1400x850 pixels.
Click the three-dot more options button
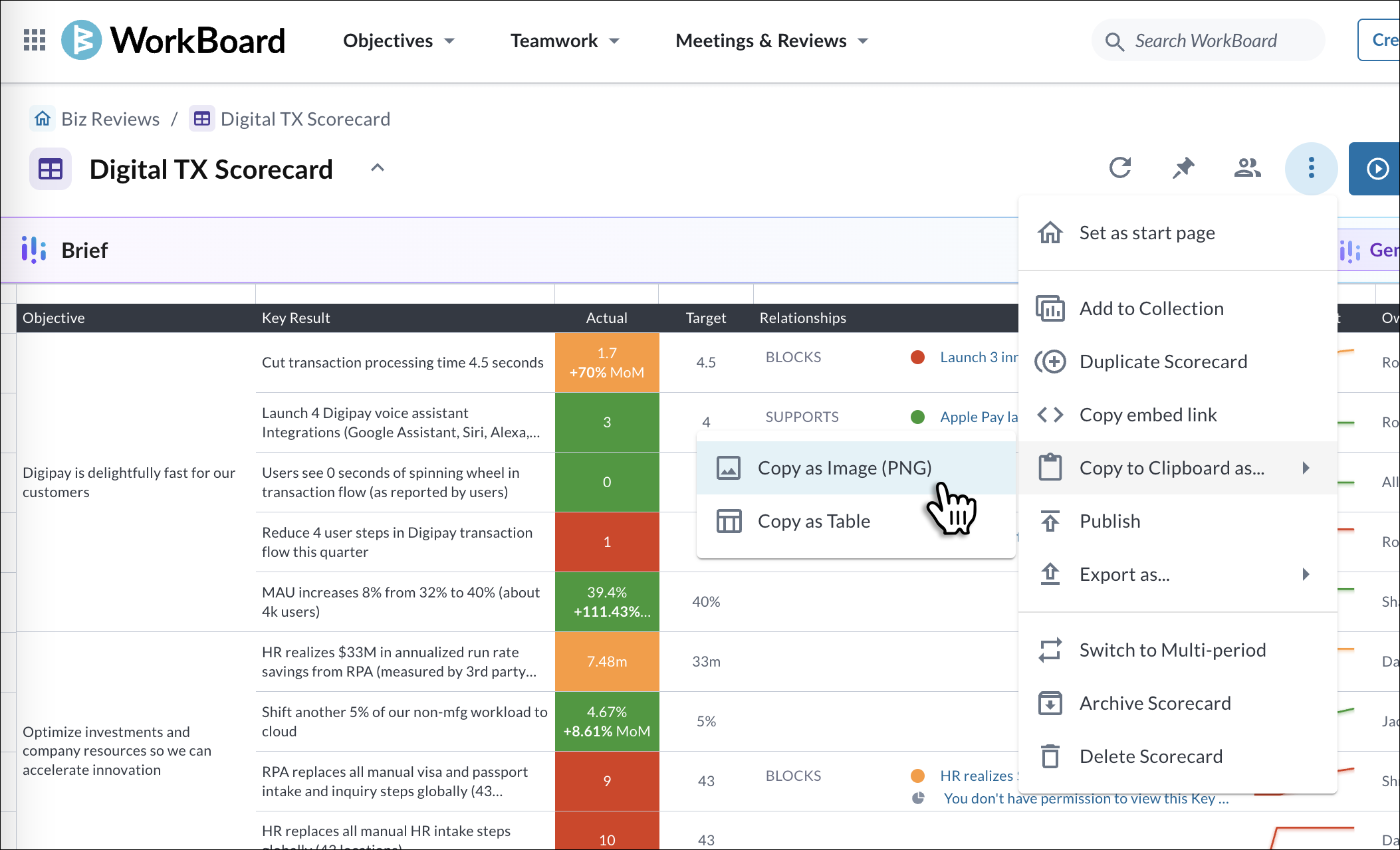1311,168
